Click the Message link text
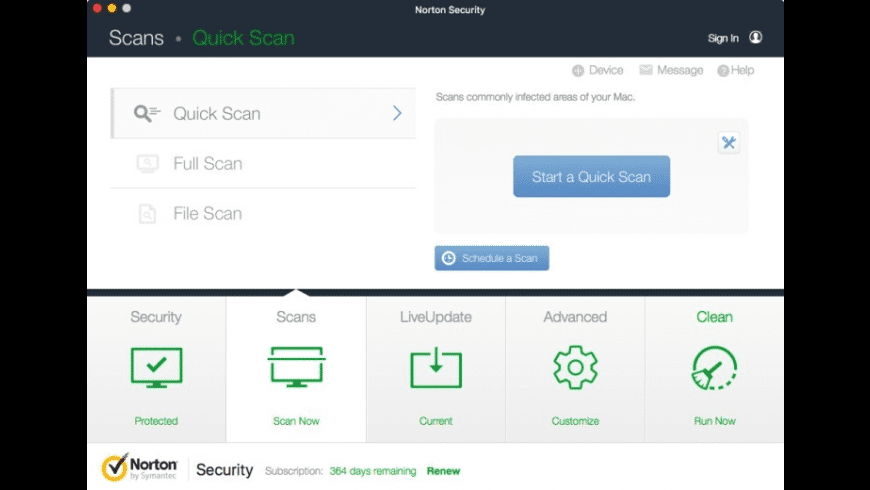870x490 pixels. 680,70
